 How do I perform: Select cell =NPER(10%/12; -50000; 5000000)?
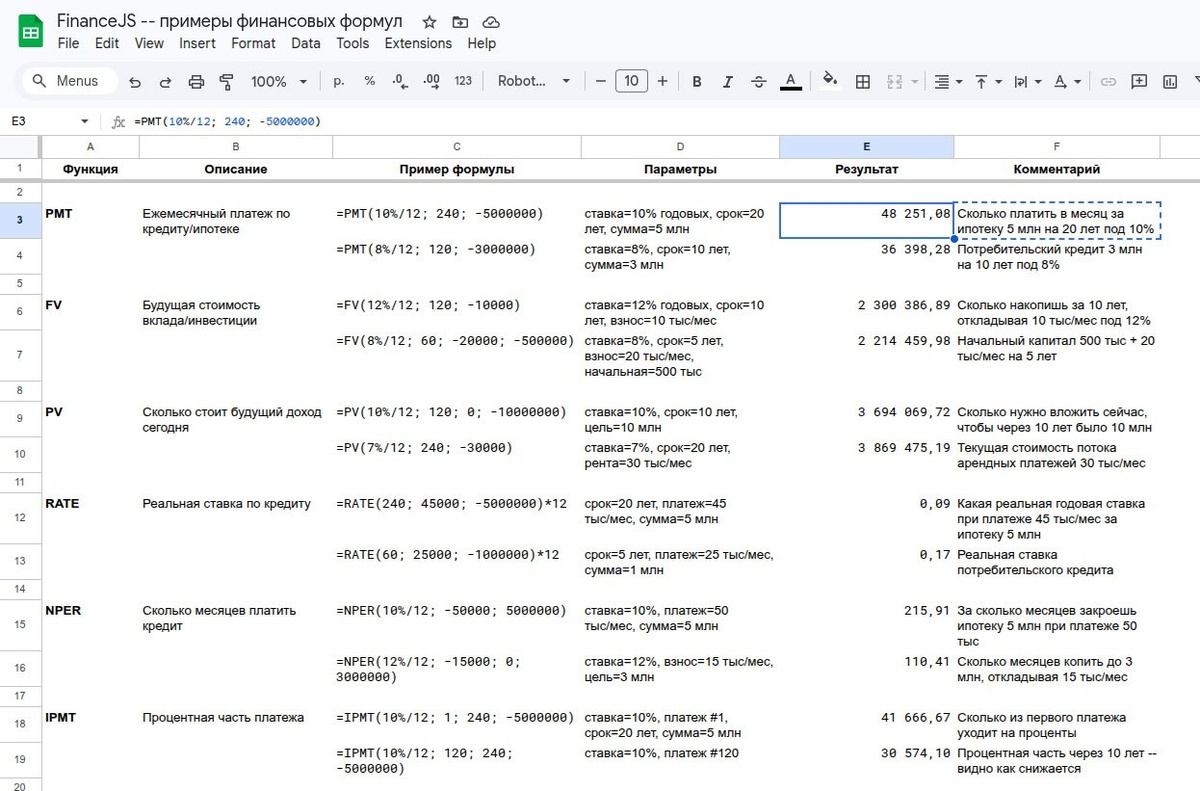456,623
